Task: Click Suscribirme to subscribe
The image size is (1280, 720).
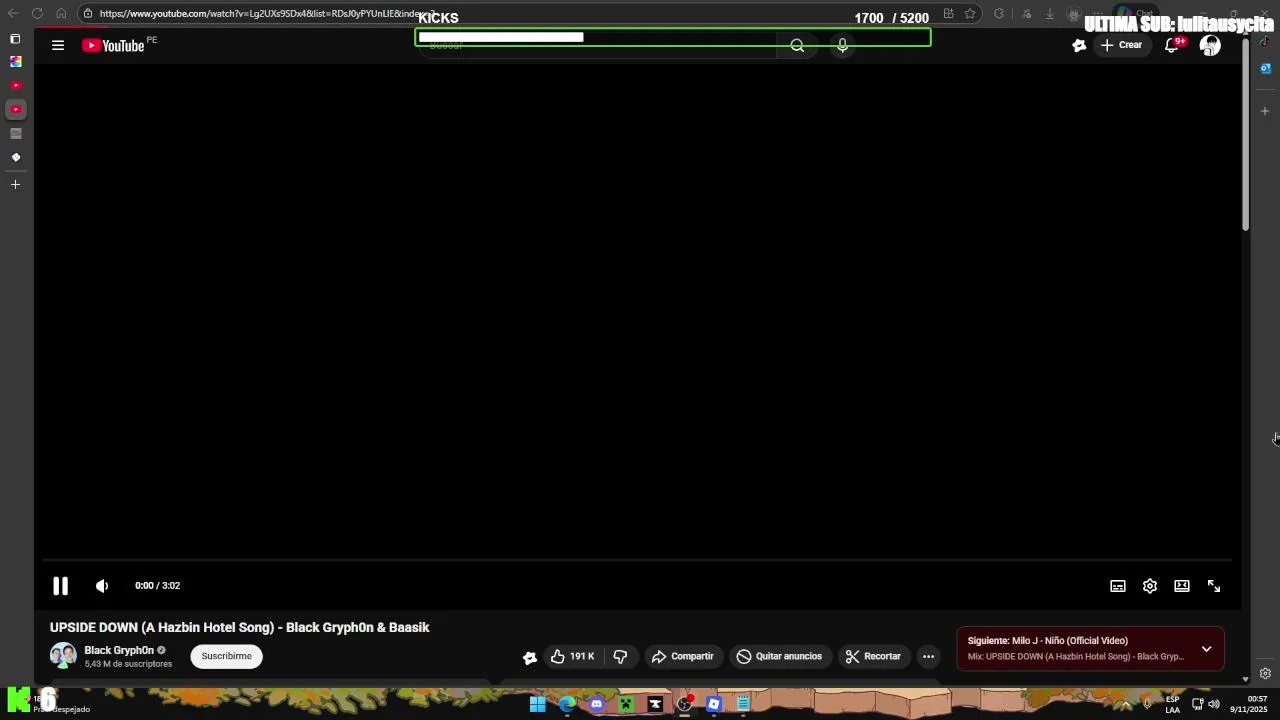Action: tap(227, 656)
